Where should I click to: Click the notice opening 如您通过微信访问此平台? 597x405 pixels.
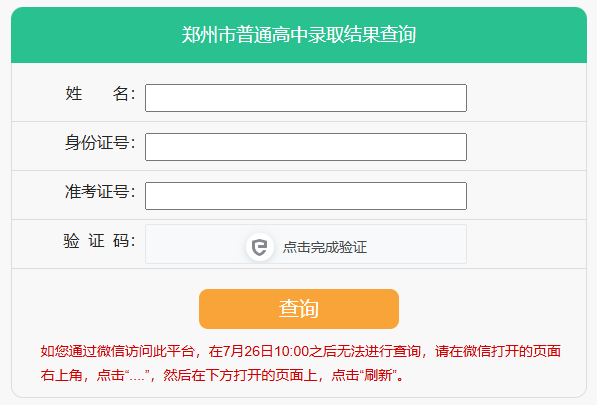pyautogui.click(x=118, y=351)
